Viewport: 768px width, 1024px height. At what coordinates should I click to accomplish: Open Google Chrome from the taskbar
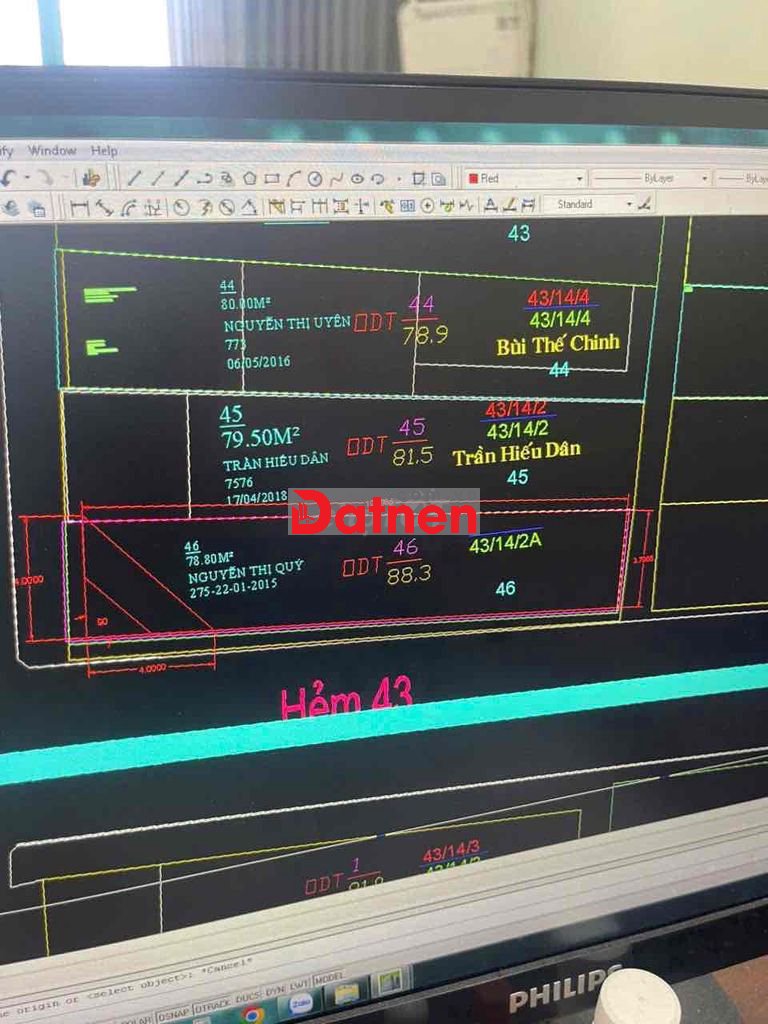tap(251, 1014)
